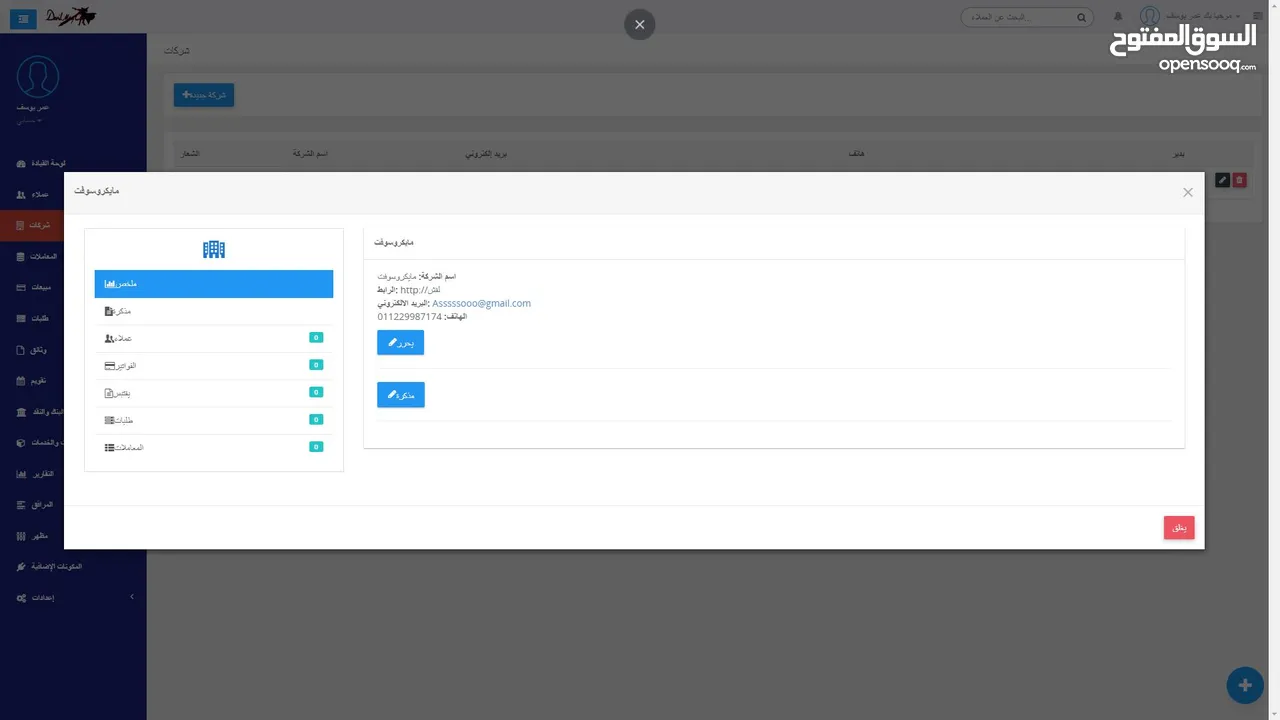Open المرافق utilities sidebar icon
Screen dimensions: 1280x720
pos(22,505)
